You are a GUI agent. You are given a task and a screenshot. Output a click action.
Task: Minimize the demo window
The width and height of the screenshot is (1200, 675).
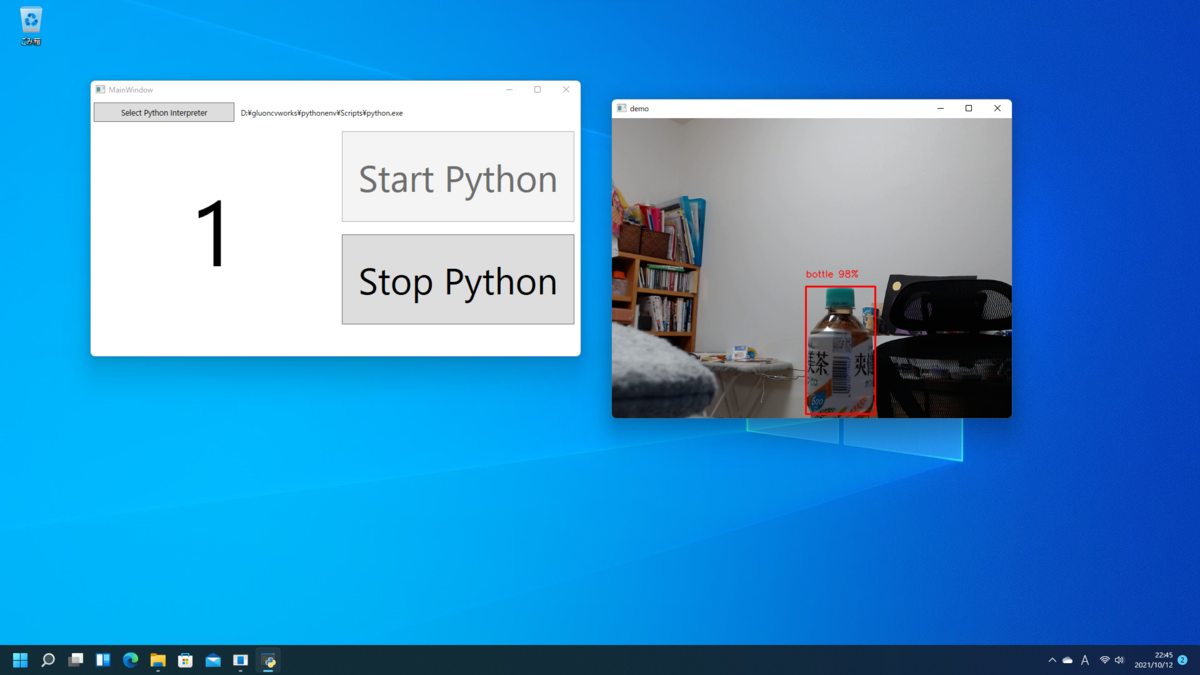tap(940, 108)
